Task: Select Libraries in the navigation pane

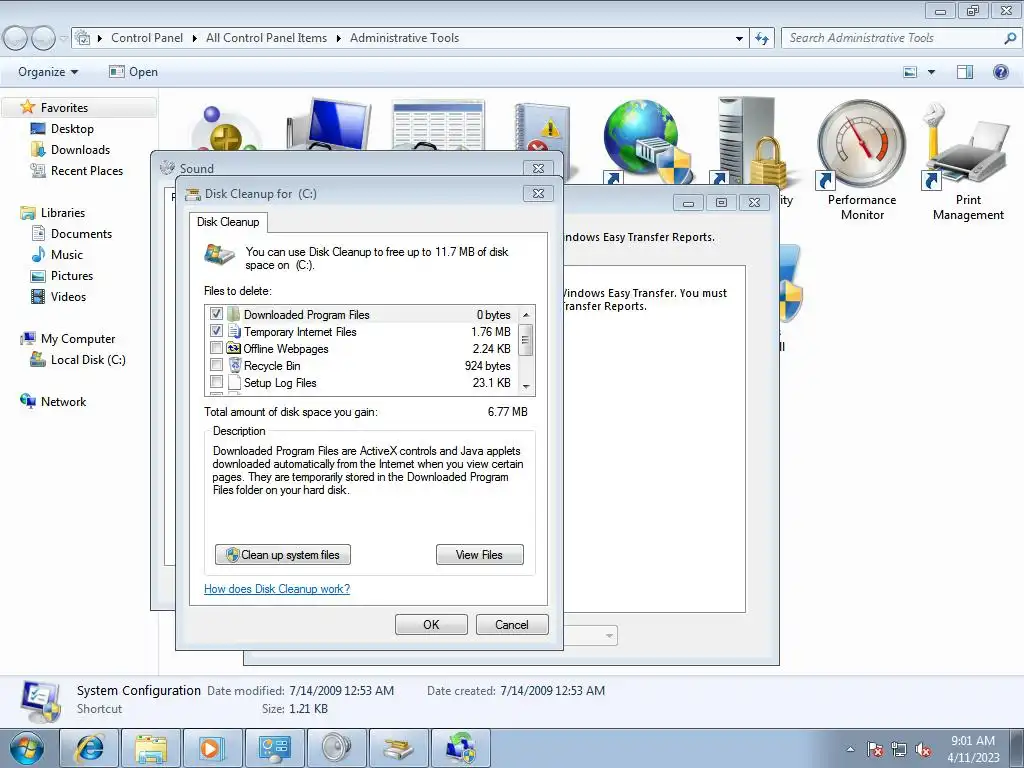Action: click(63, 212)
